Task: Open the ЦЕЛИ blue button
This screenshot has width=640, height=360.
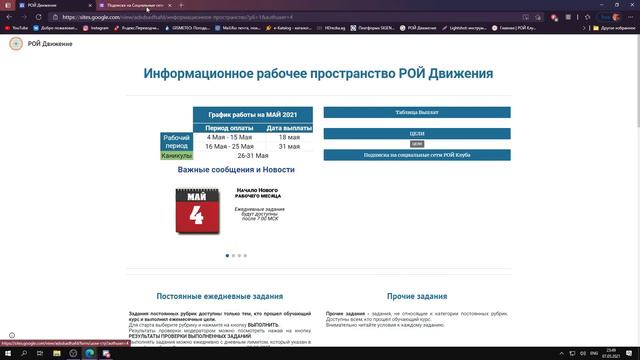Action: click(x=417, y=133)
